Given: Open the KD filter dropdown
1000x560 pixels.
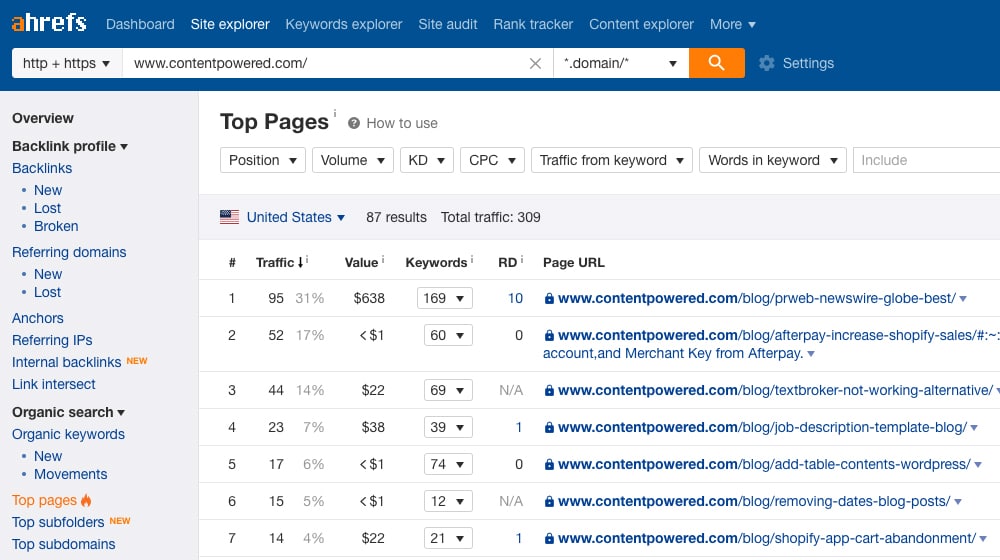Looking at the screenshot, I should [427, 160].
